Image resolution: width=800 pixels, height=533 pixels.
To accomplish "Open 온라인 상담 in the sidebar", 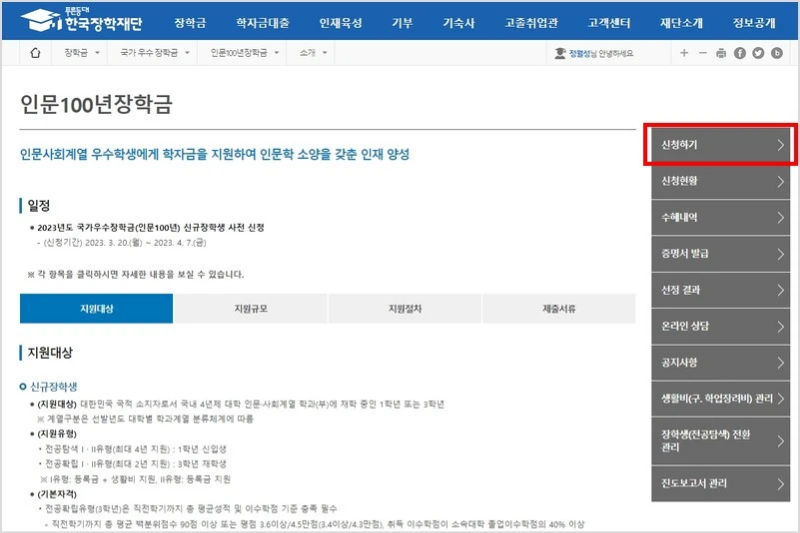I will pos(720,326).
